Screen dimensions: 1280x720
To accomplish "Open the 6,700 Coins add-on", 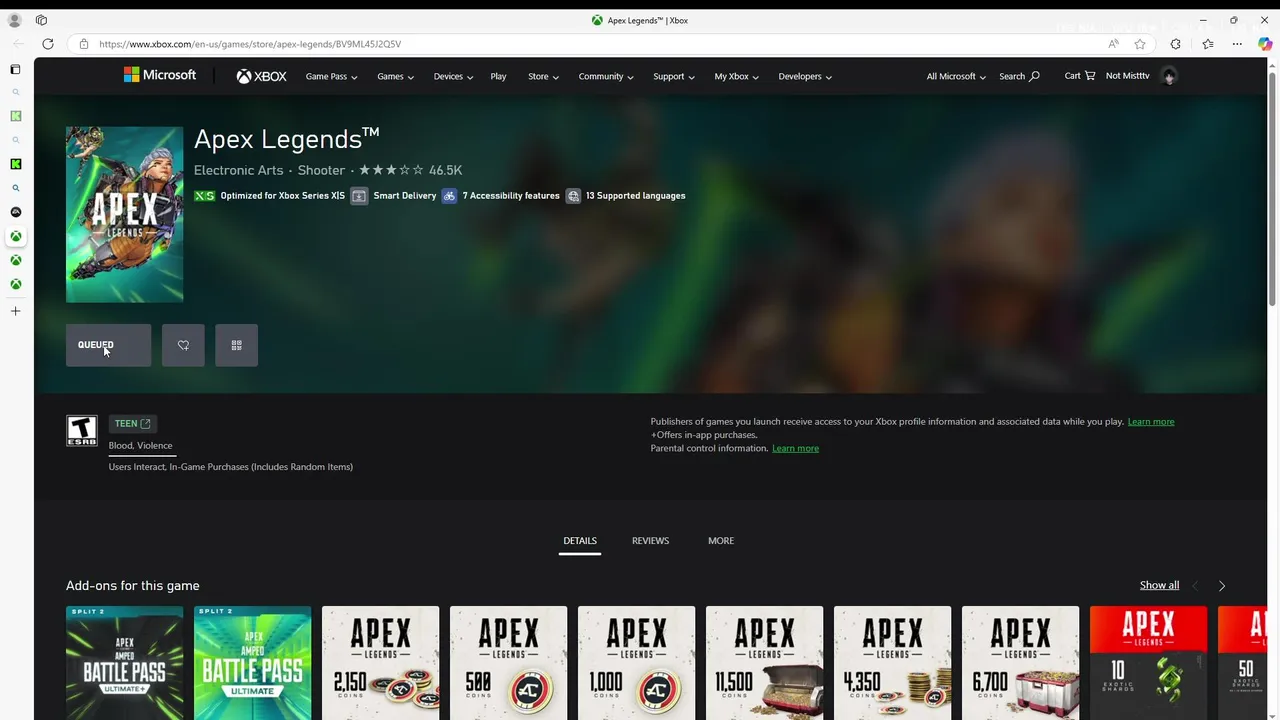I will [1020, 663].
